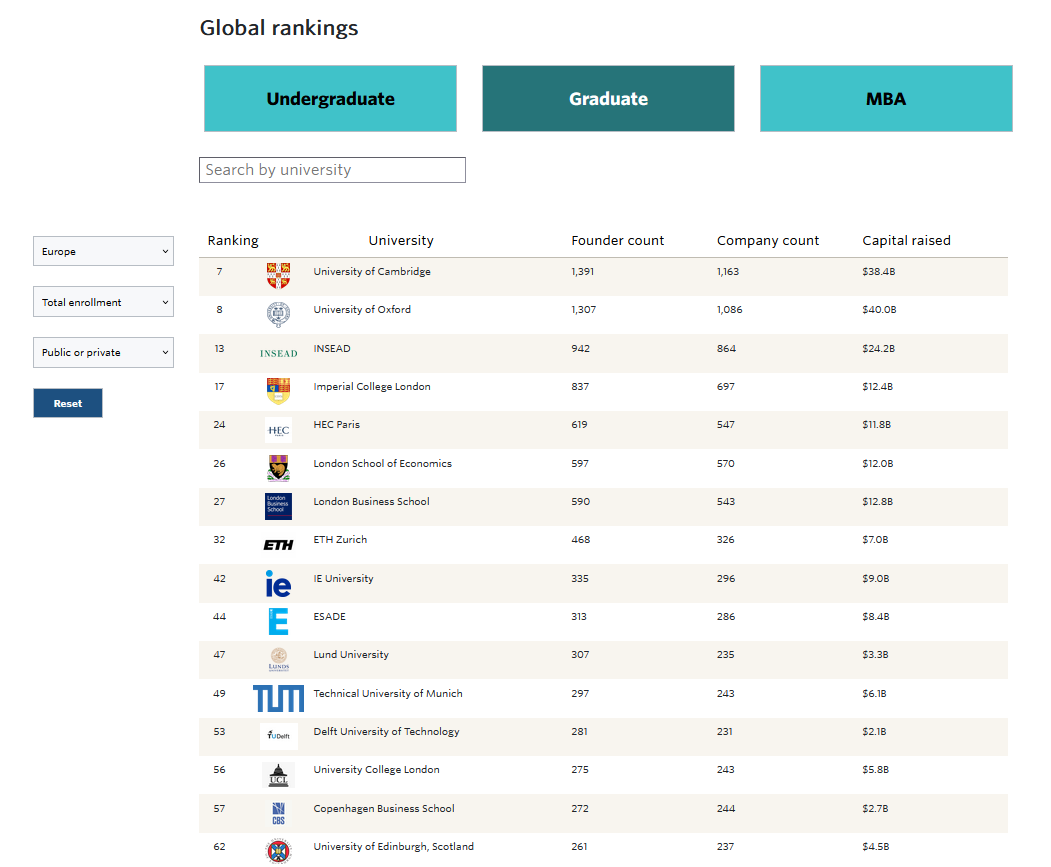Click Oxford's $40.0B capital raised value
Image resolution: width=1051 pixels, height=867 pixels.
point(879,310)
